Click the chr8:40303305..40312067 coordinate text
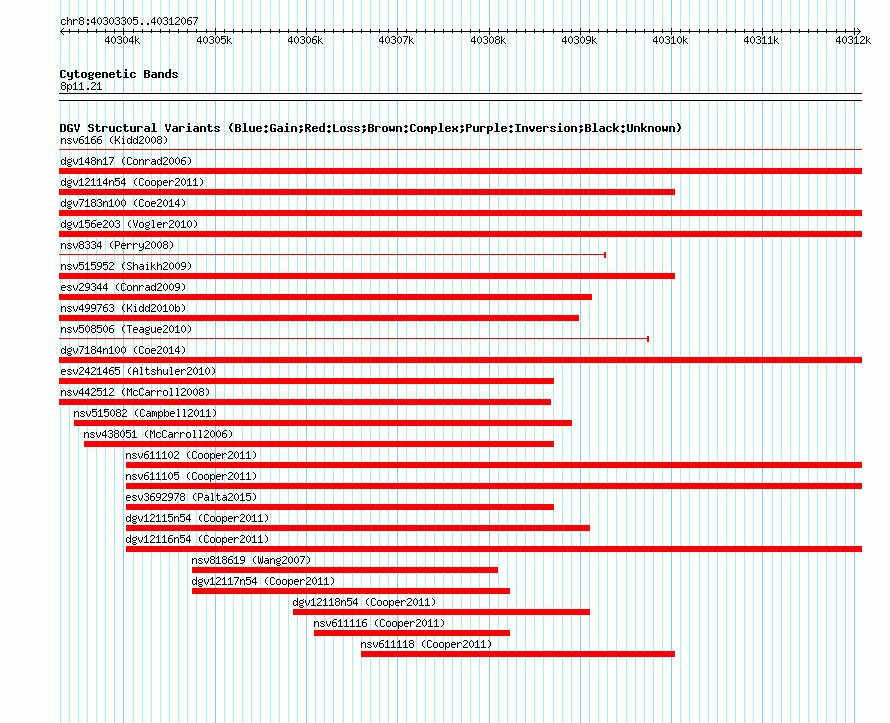Image resolution: width=890 pixels, height=723 pixels. pyautogui.click(x=129, y=21)
